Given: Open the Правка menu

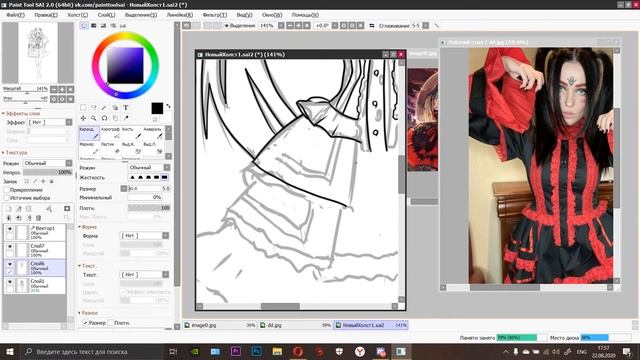Looking at the screenshot, I should click(46, 15).
